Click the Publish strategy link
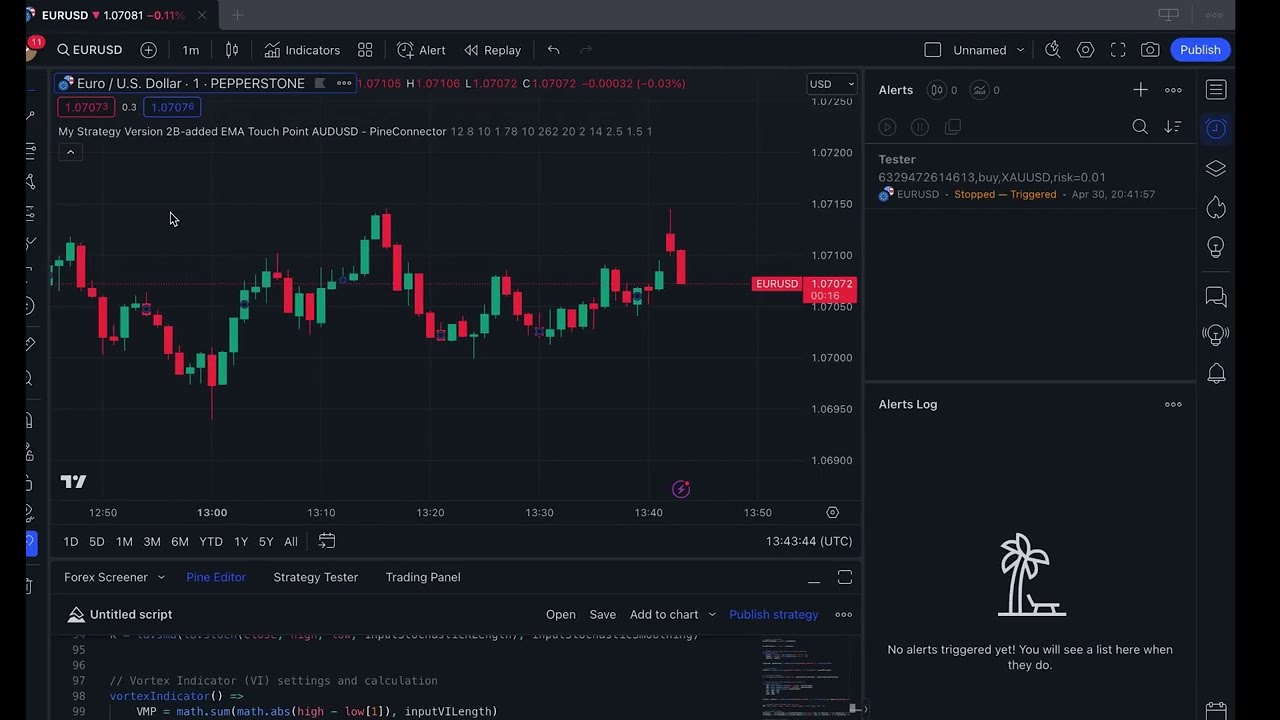 coord(773,614)
